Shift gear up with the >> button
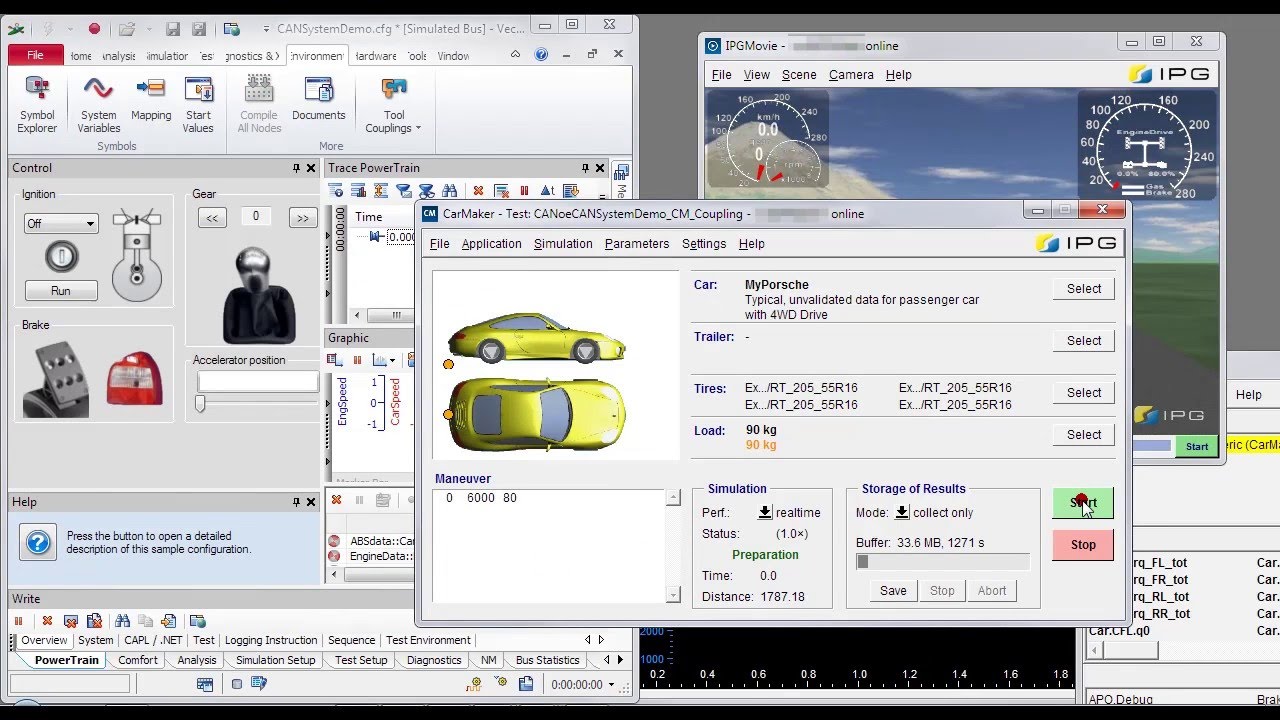This screenshot has height=720, width=1280. pyautogui.click(x=302, y=217)
